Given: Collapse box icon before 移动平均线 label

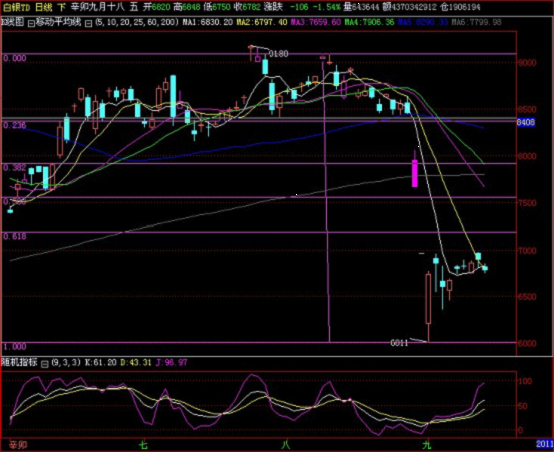Looking at the screenshot, I should point(31,23).
